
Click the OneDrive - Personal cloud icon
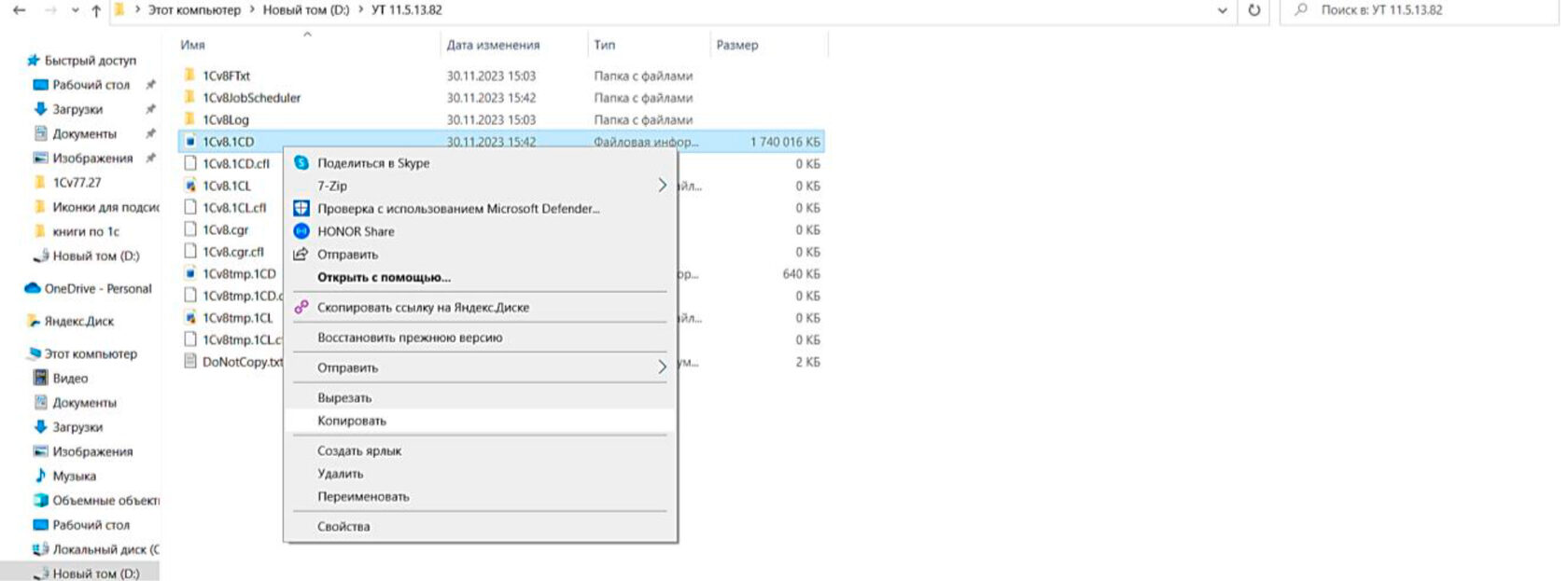(x=33, y=288)
